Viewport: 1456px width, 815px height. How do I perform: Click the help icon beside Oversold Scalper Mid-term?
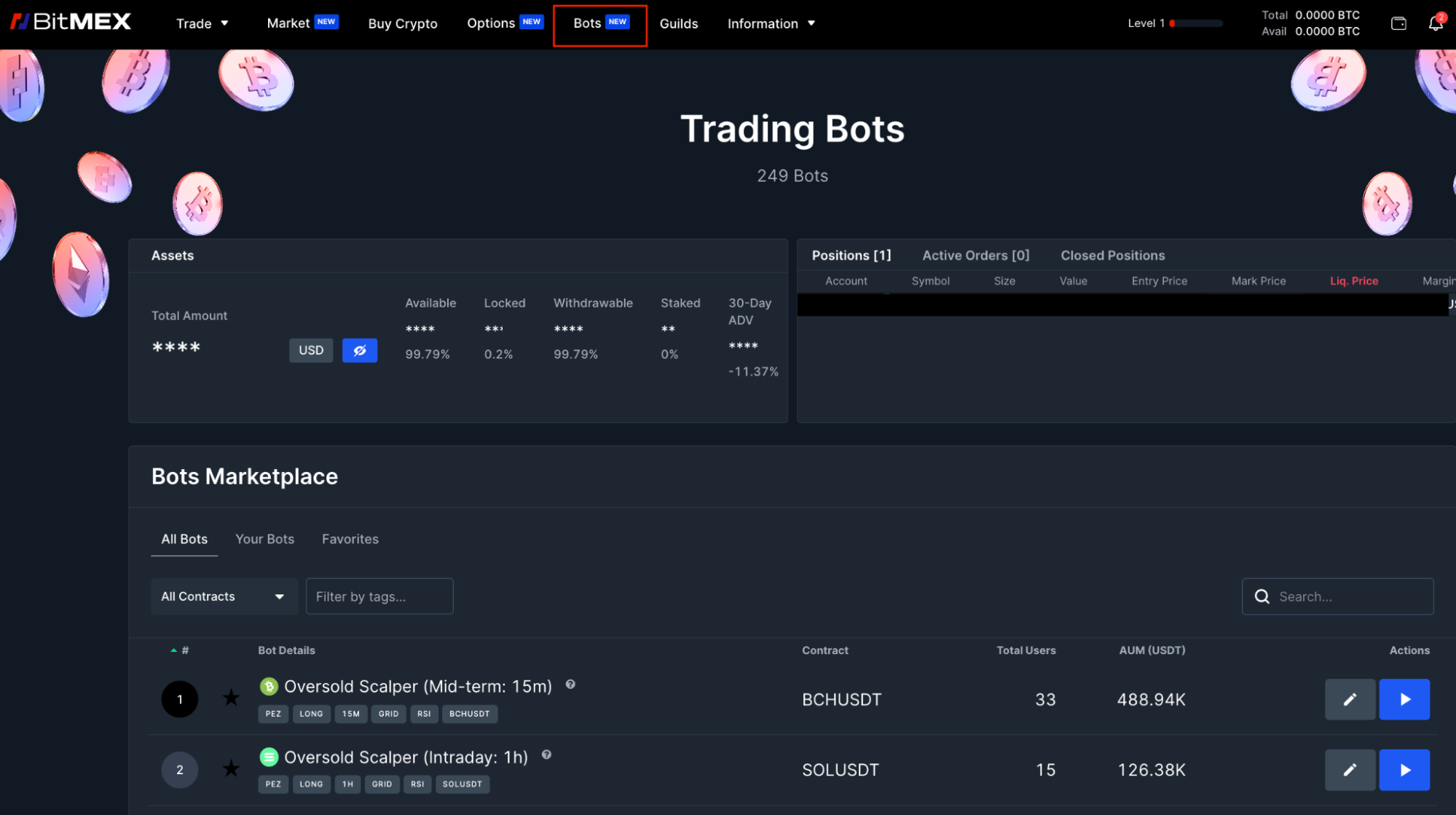pos(571,684)
